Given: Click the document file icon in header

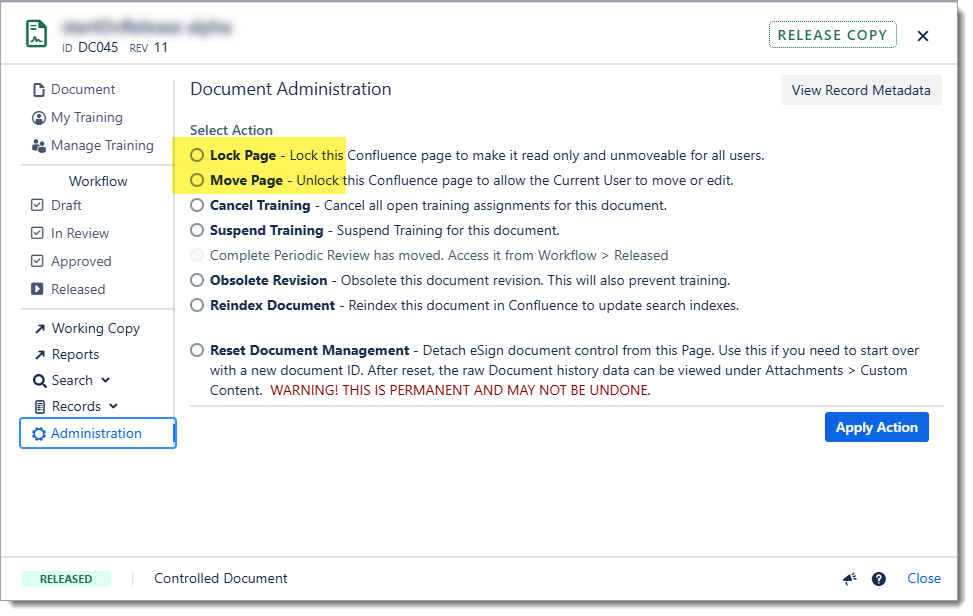Looking at the screenshot, I should coord(37,35).
